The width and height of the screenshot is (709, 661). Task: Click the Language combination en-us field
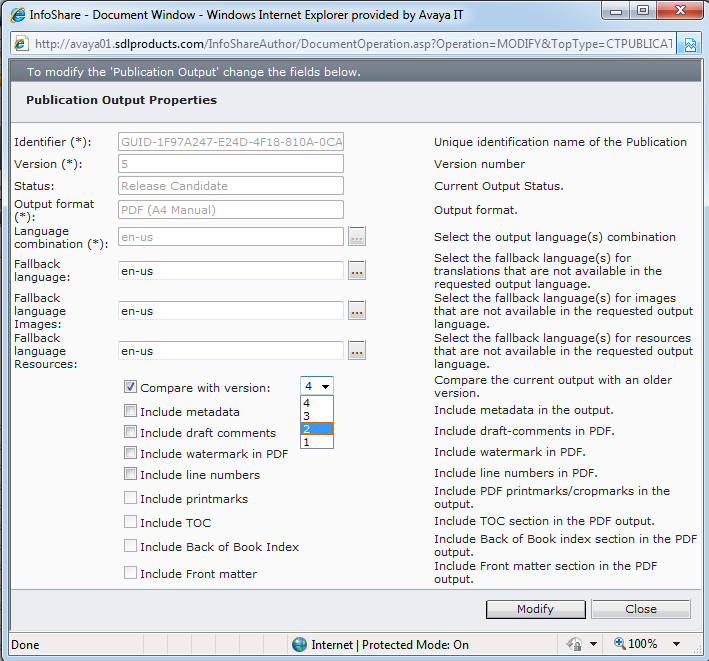[x=231, y=236]
